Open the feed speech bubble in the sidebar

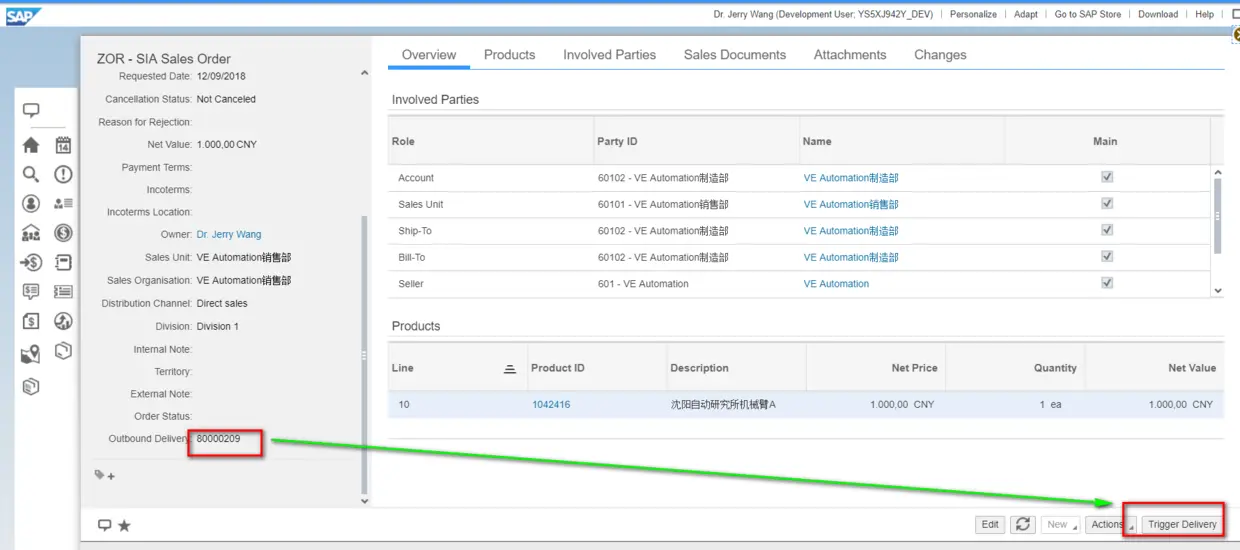(31, 110)
